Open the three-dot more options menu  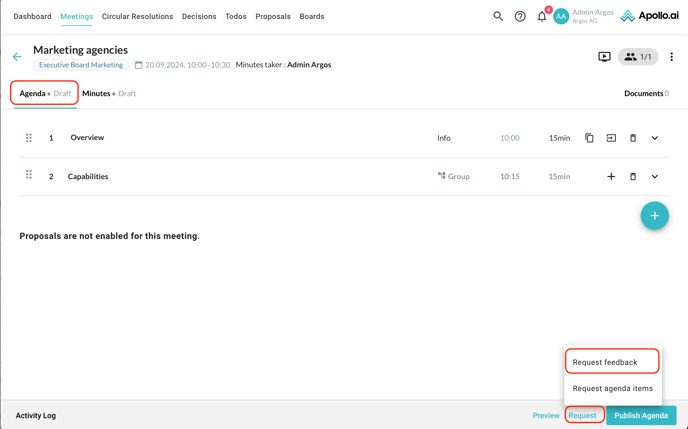671,57
